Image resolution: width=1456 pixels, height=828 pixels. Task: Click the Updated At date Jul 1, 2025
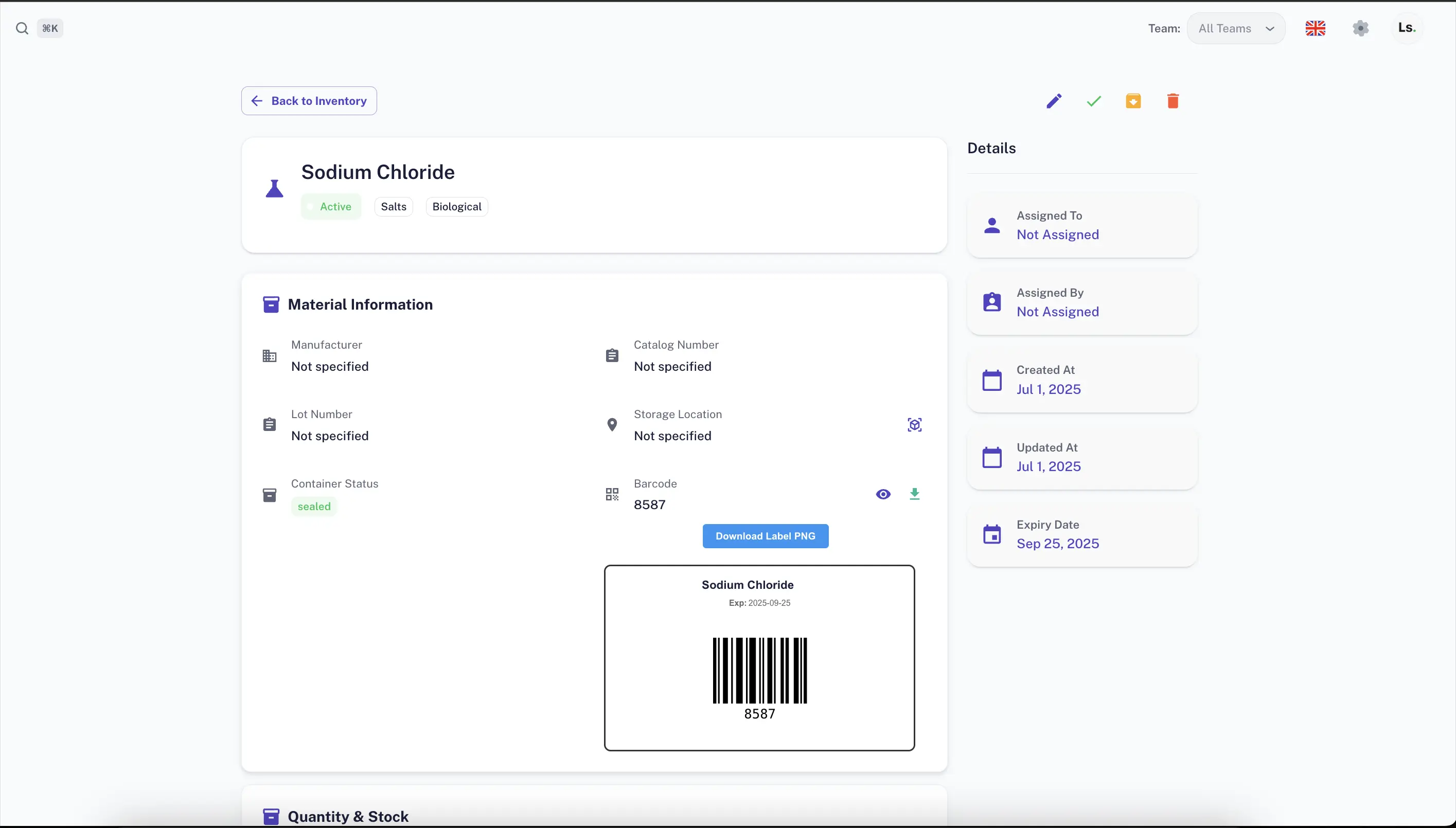1049,466
